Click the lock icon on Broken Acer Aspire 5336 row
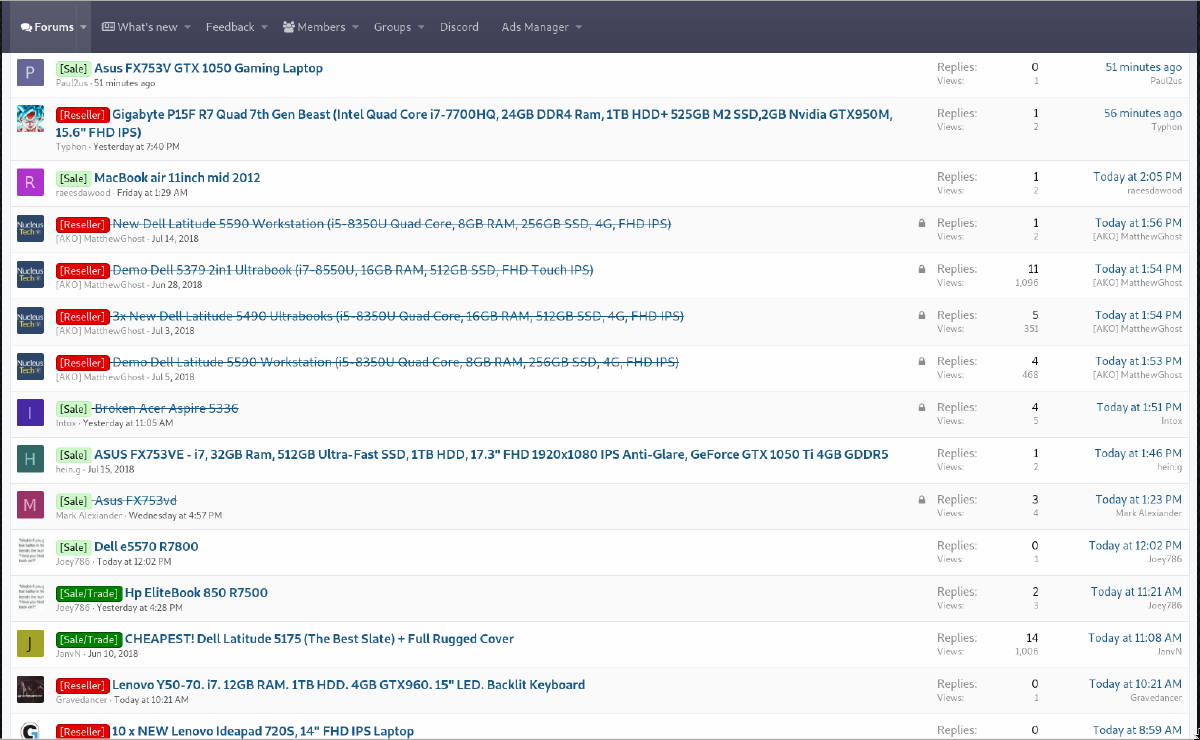The width and height of the screenshot is (1200, 740). (921, 408)
